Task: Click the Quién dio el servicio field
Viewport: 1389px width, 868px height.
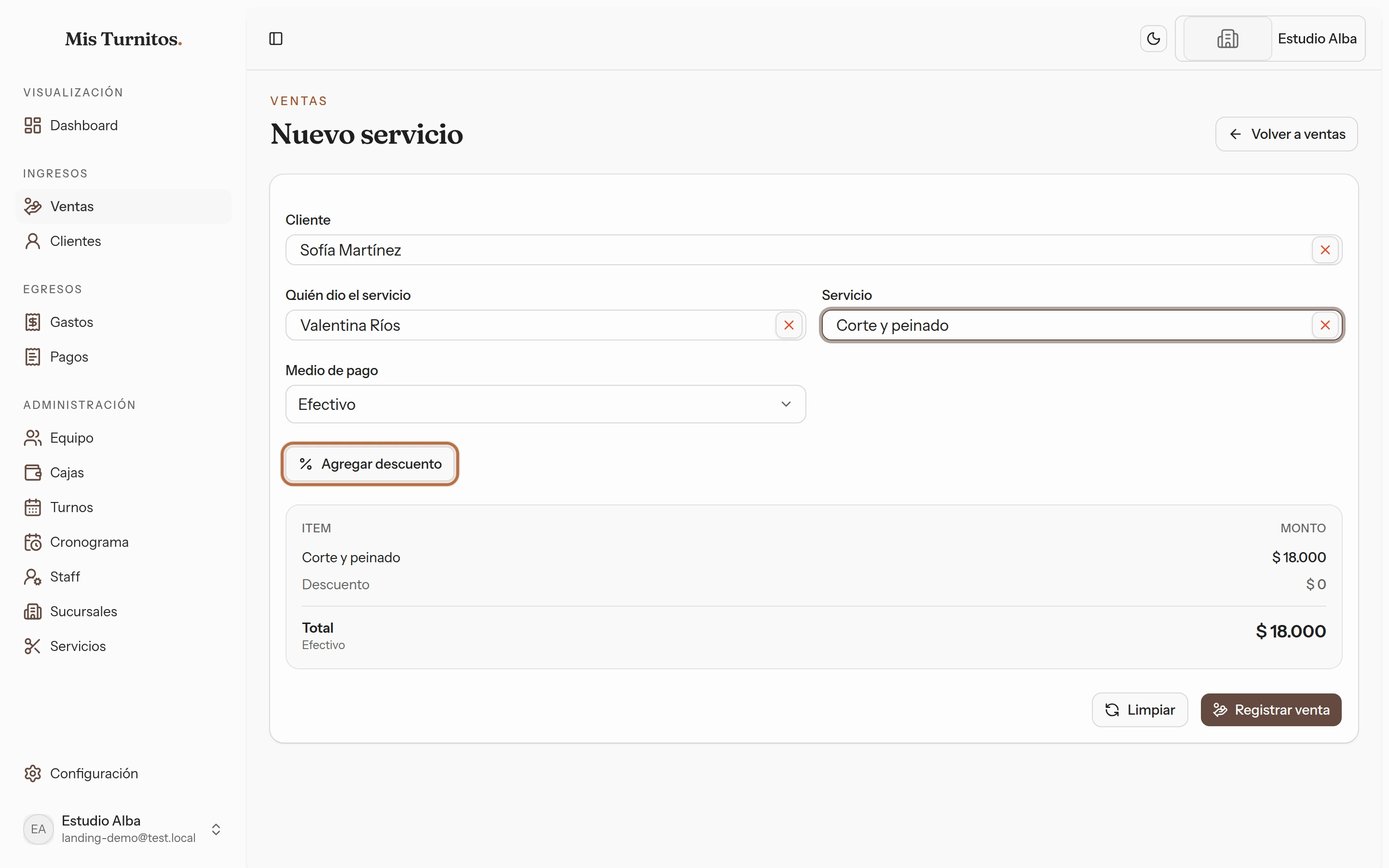Action: (x=545, y=325)
